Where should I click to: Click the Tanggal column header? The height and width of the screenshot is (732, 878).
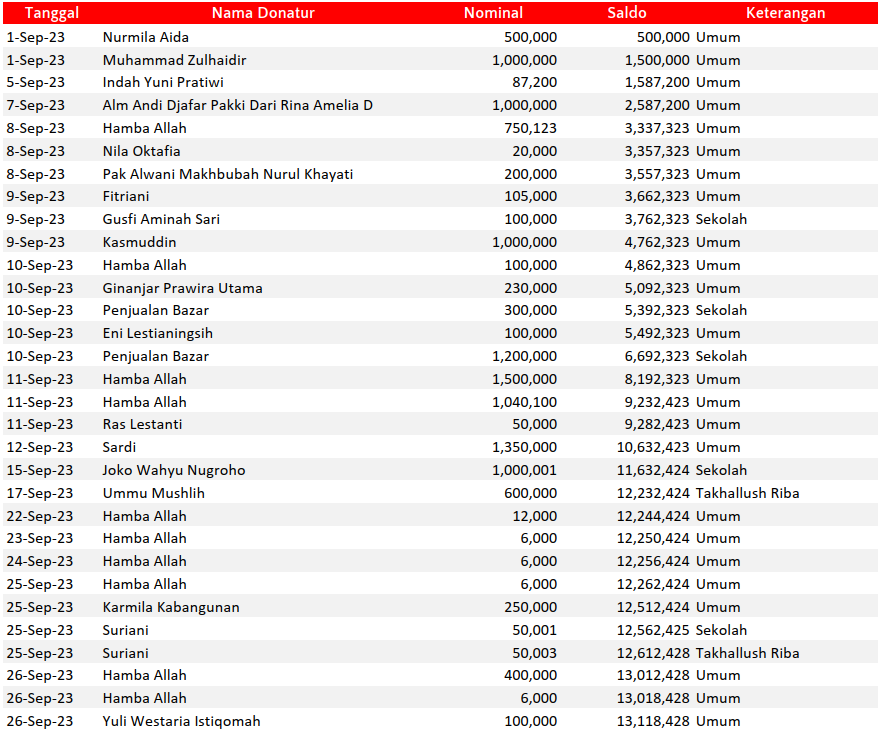click(x=51, y=13)
